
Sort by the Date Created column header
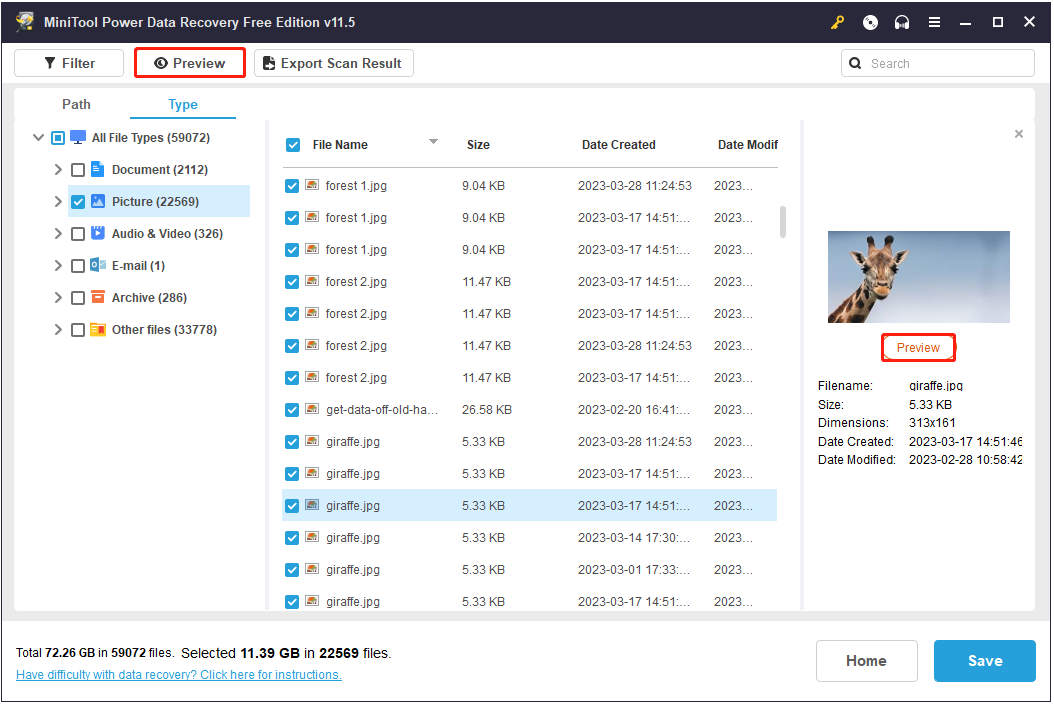[618, 144]
